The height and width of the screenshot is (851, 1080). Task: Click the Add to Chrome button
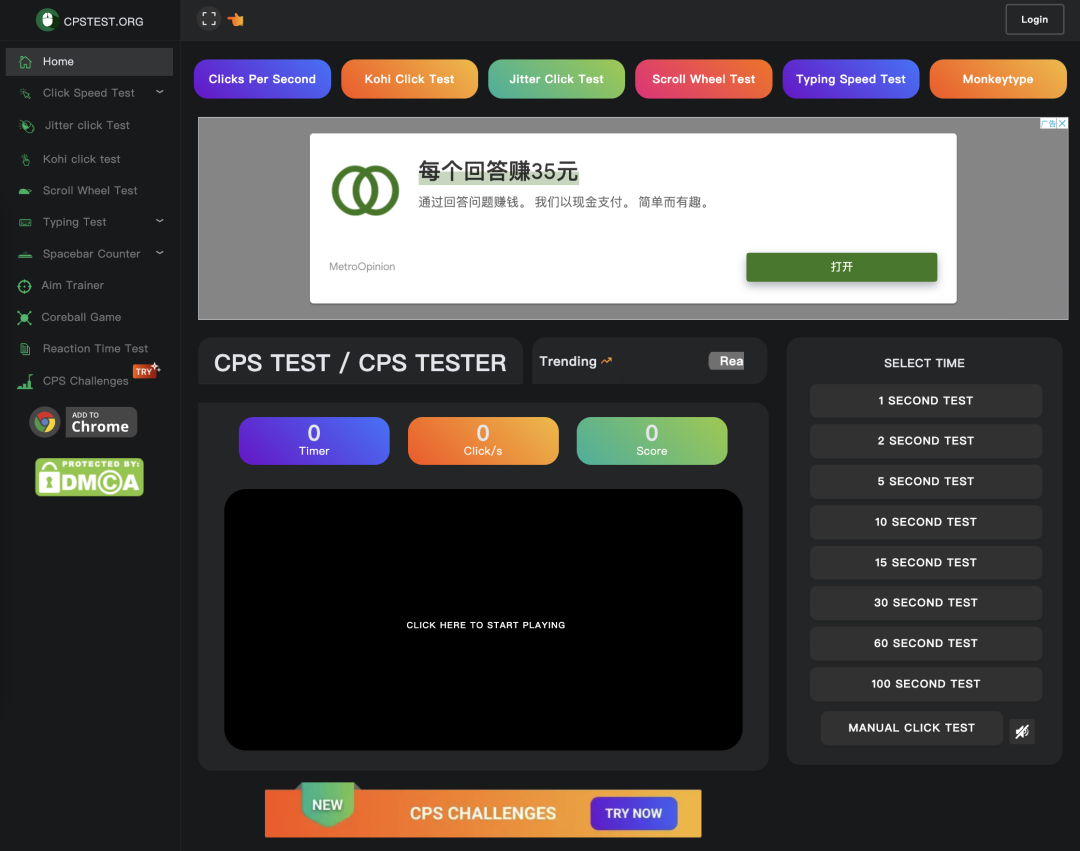click(101, 422)
